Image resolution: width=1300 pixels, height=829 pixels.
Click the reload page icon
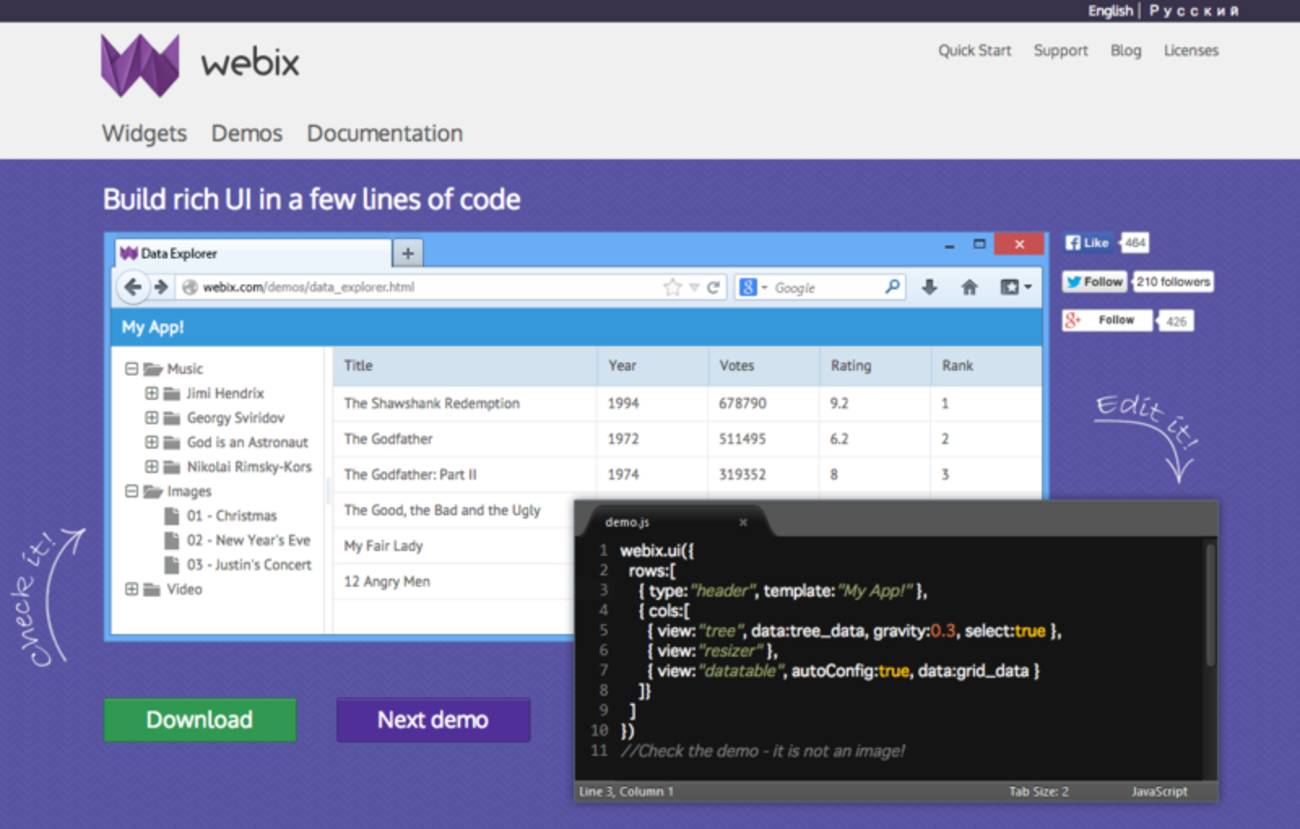tap(713, 288)
